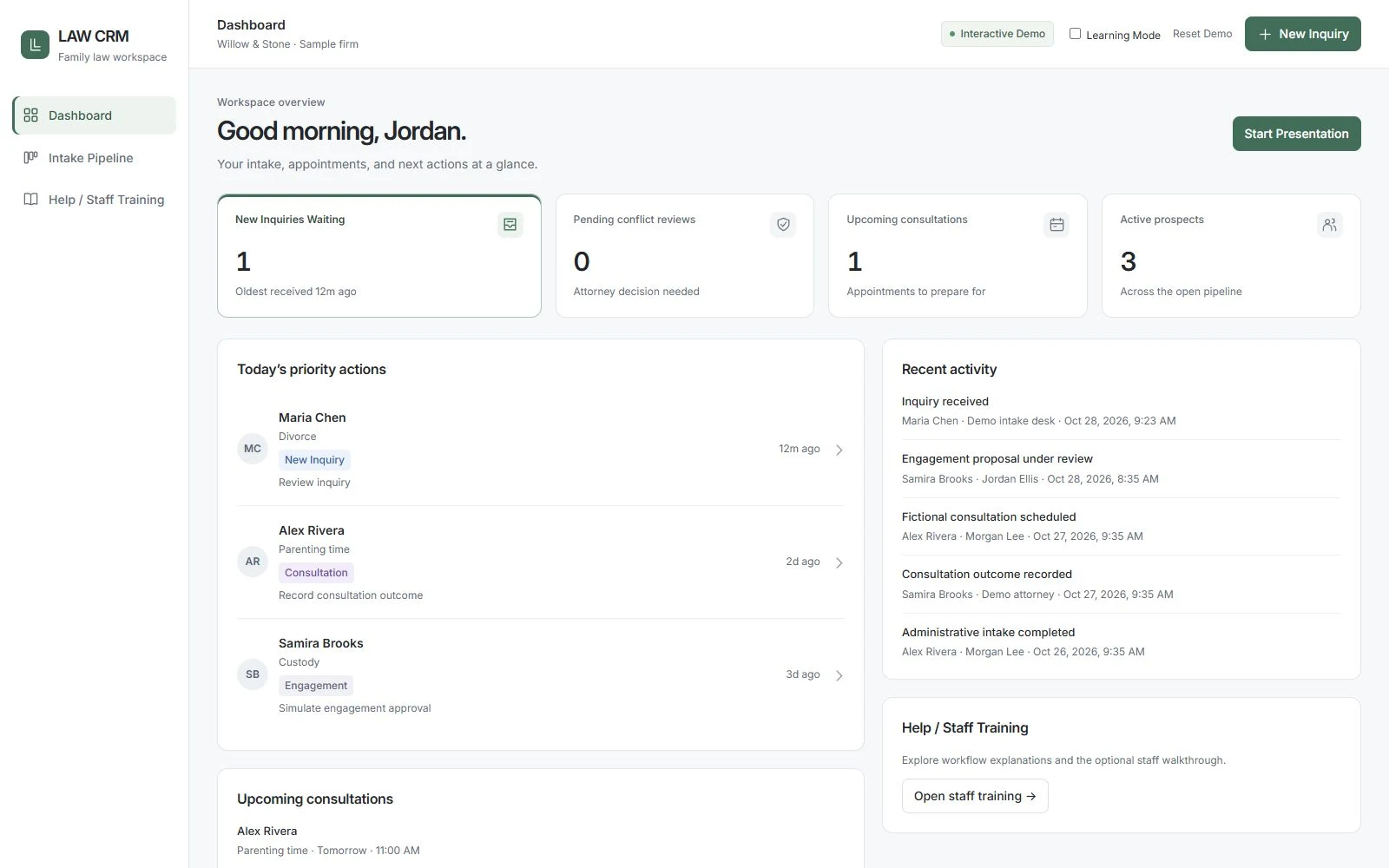Click the Recent activity heading
Screen dimensions: 1389x868
tap(950, 369)
